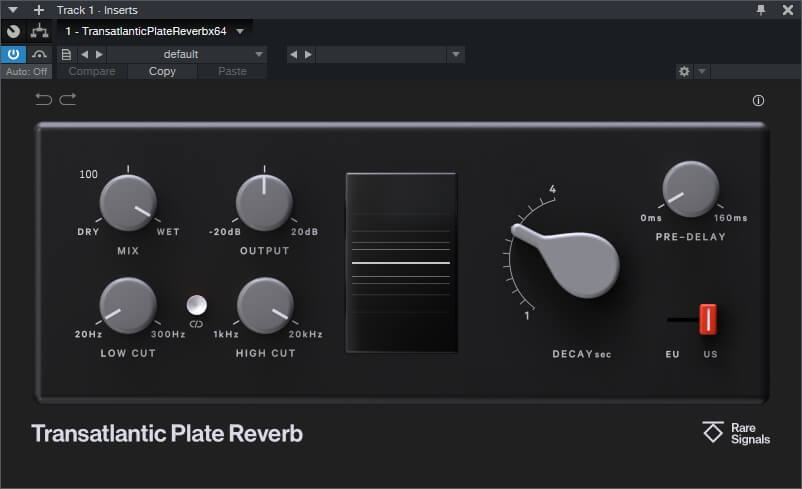Open the plugin info icon

tap(758, 101)
